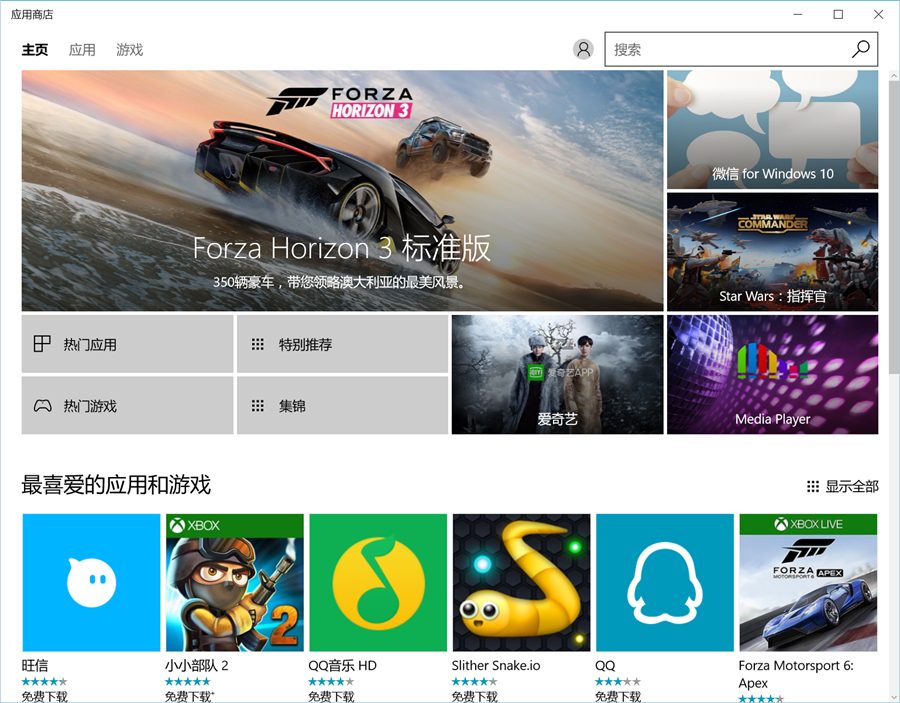Select the 主页 tab
Viewport: 900px width, 703px height.
pyautogui.click(x=35, y=49)
